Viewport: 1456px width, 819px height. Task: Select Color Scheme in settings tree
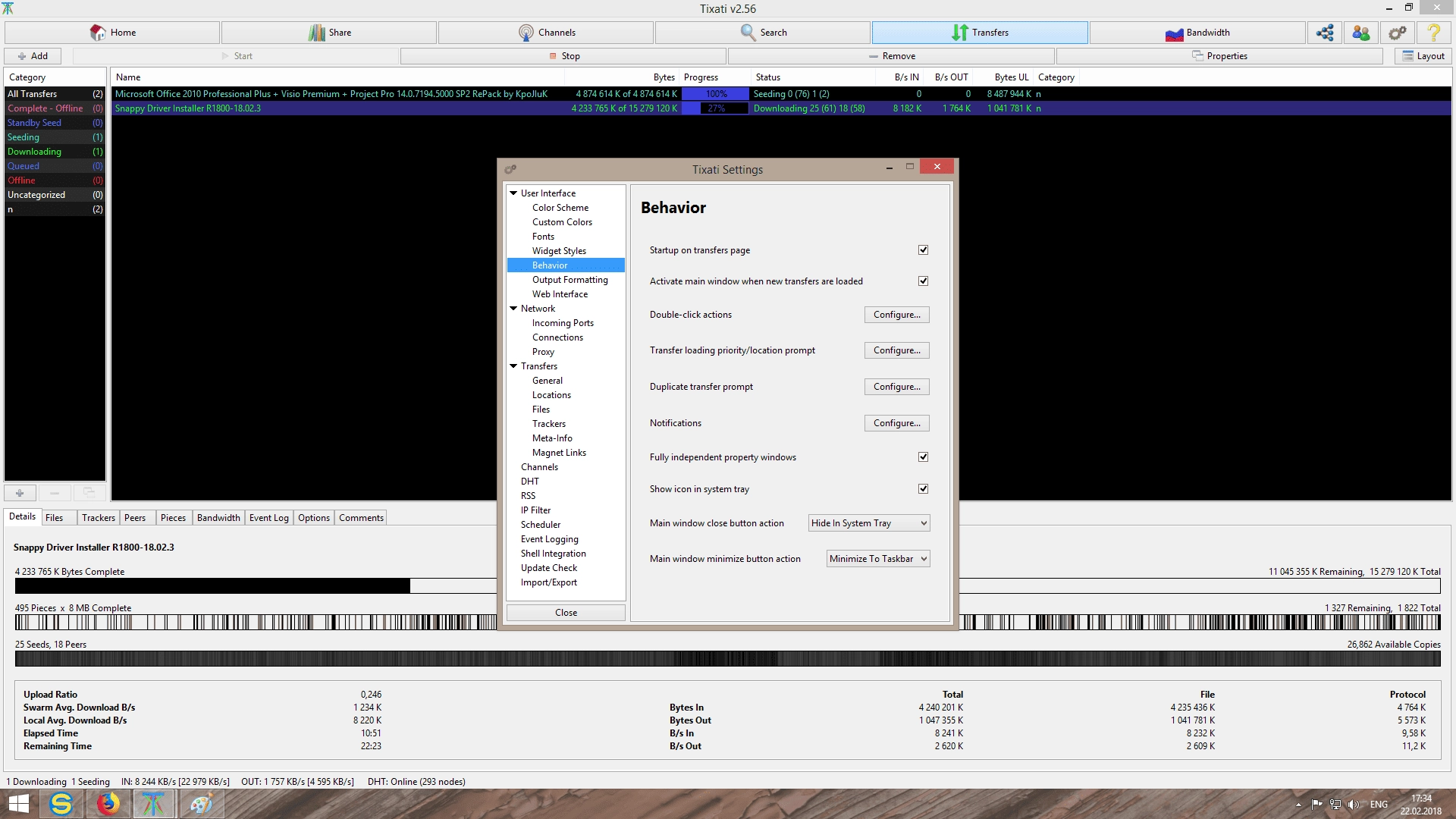click(560, 208)
